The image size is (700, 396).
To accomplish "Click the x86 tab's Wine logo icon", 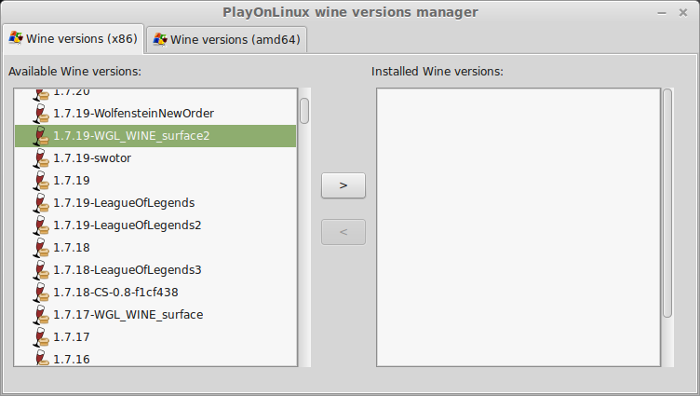I will (x=16, y=38).
